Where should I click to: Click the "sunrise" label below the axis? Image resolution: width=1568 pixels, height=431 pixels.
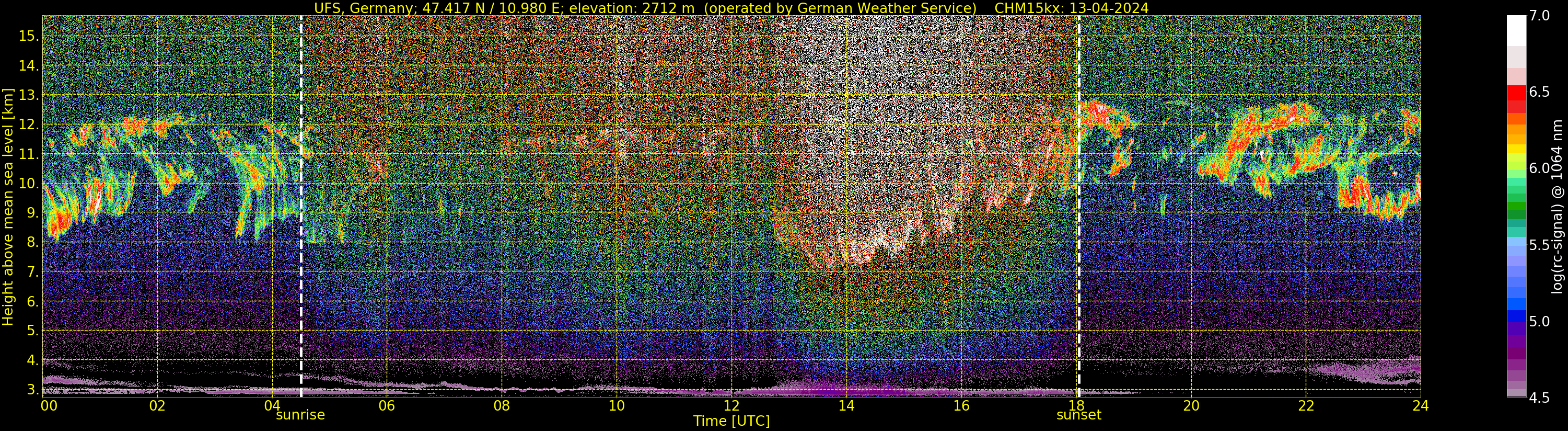(x=301, y=415)
